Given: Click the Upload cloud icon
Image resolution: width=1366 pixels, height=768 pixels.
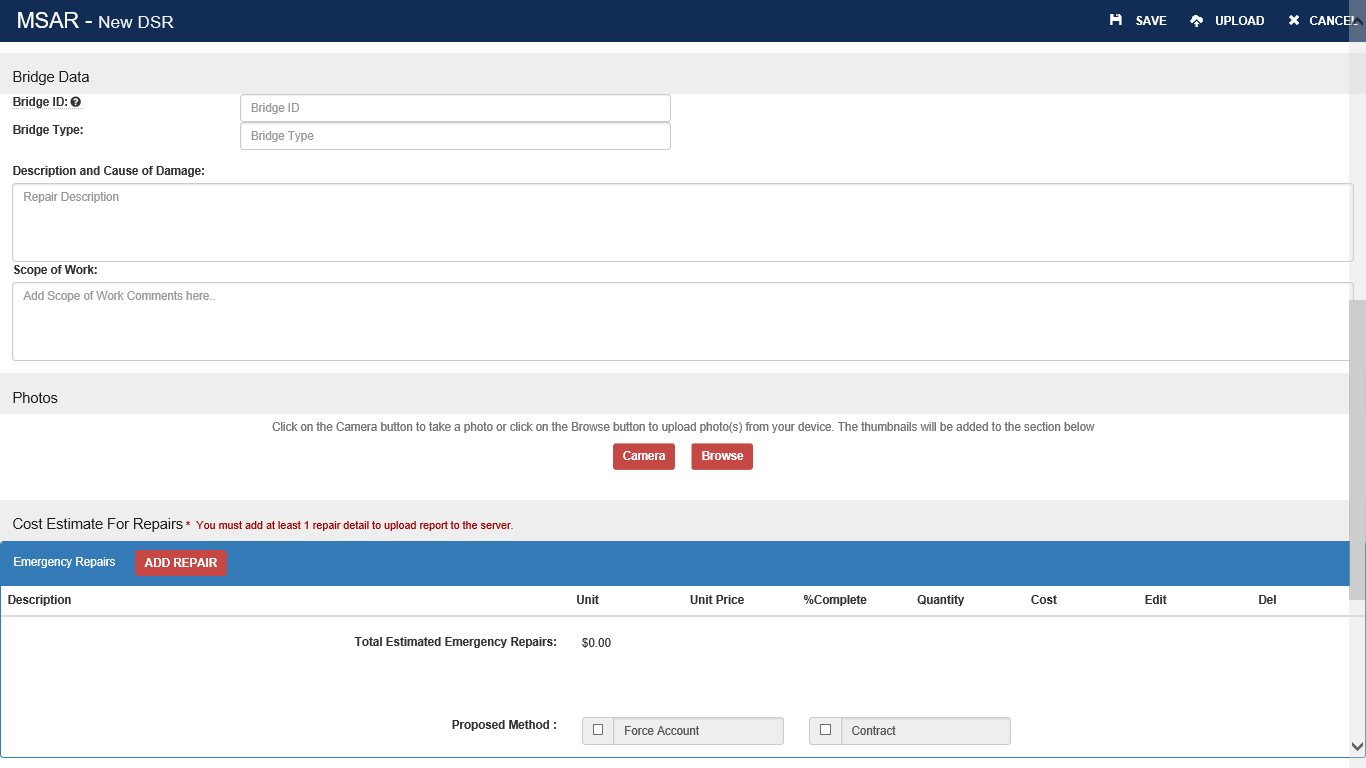Looking at the screenshot, I should [x=1196, y=20].
